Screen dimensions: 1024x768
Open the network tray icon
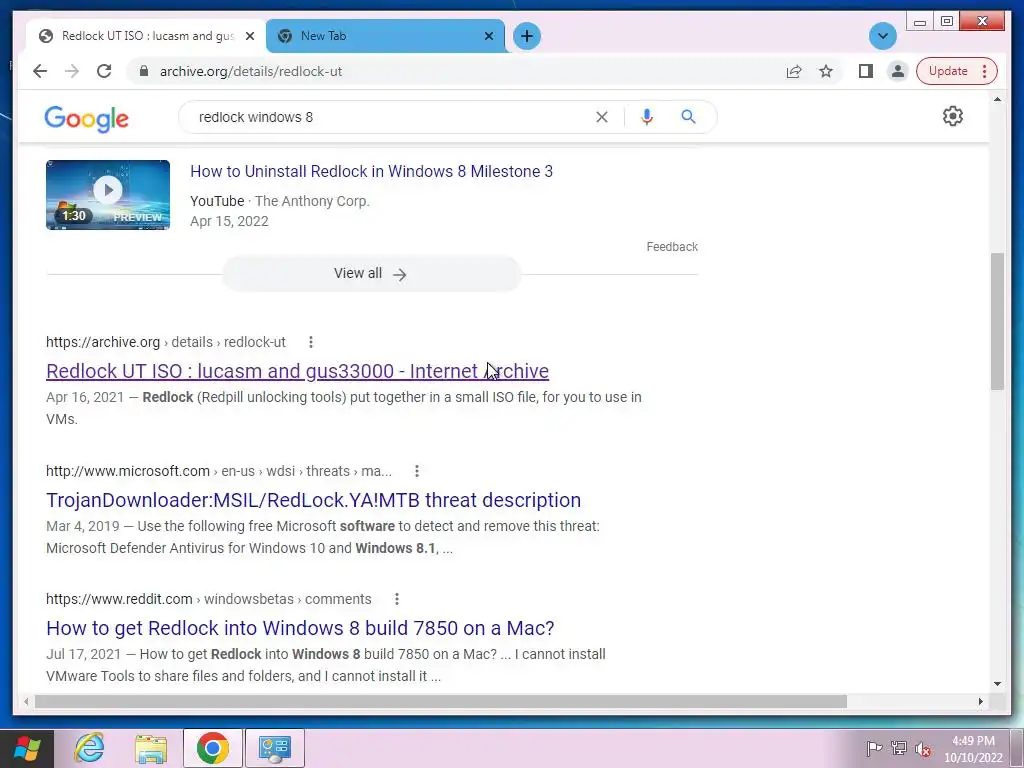pyautogui.click(x=899, y=748)
